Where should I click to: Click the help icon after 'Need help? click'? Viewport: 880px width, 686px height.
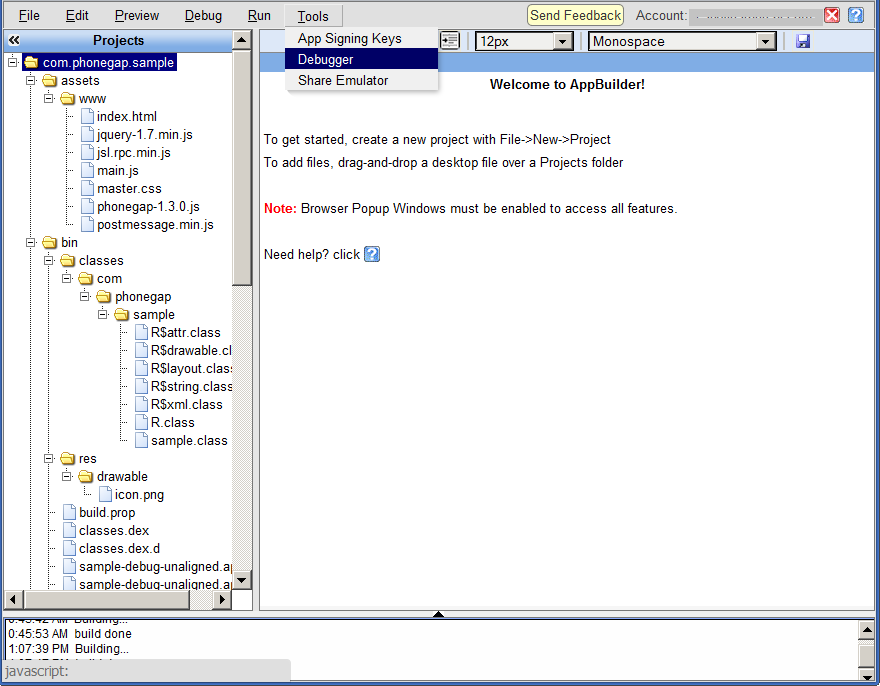click(372, 254)
